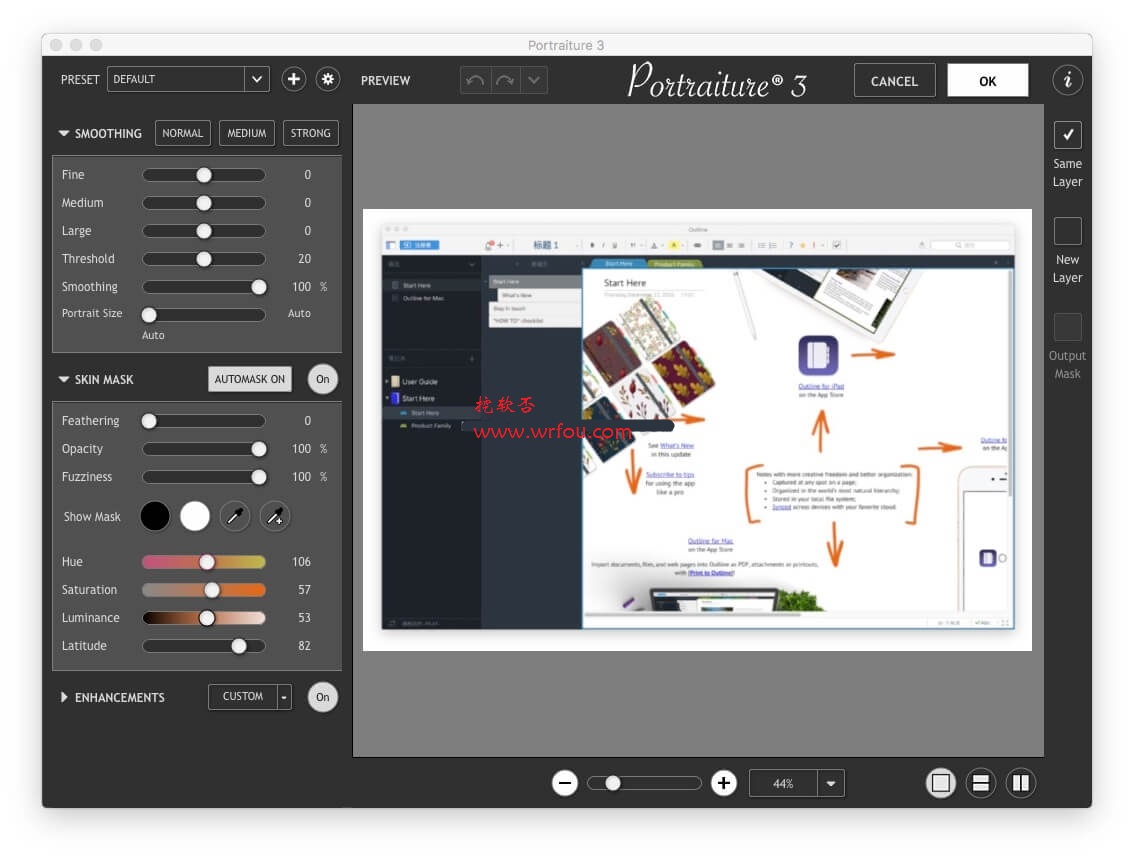Redo the last change
This screenshot has width=1134, height=858.
(505, 80)
